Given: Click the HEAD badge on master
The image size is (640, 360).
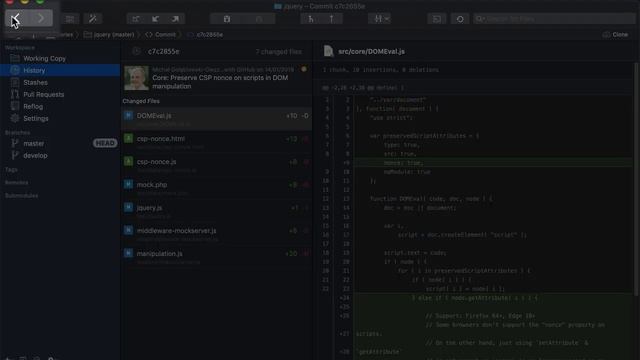Looking at the screenshot, I should [105, 143].
